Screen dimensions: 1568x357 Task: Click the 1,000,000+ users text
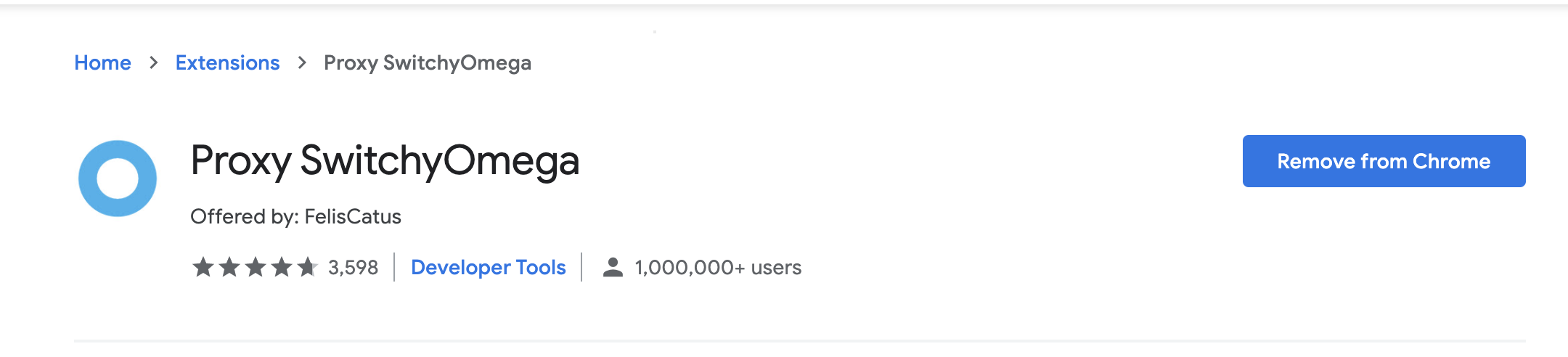click(x=717, y=268)
